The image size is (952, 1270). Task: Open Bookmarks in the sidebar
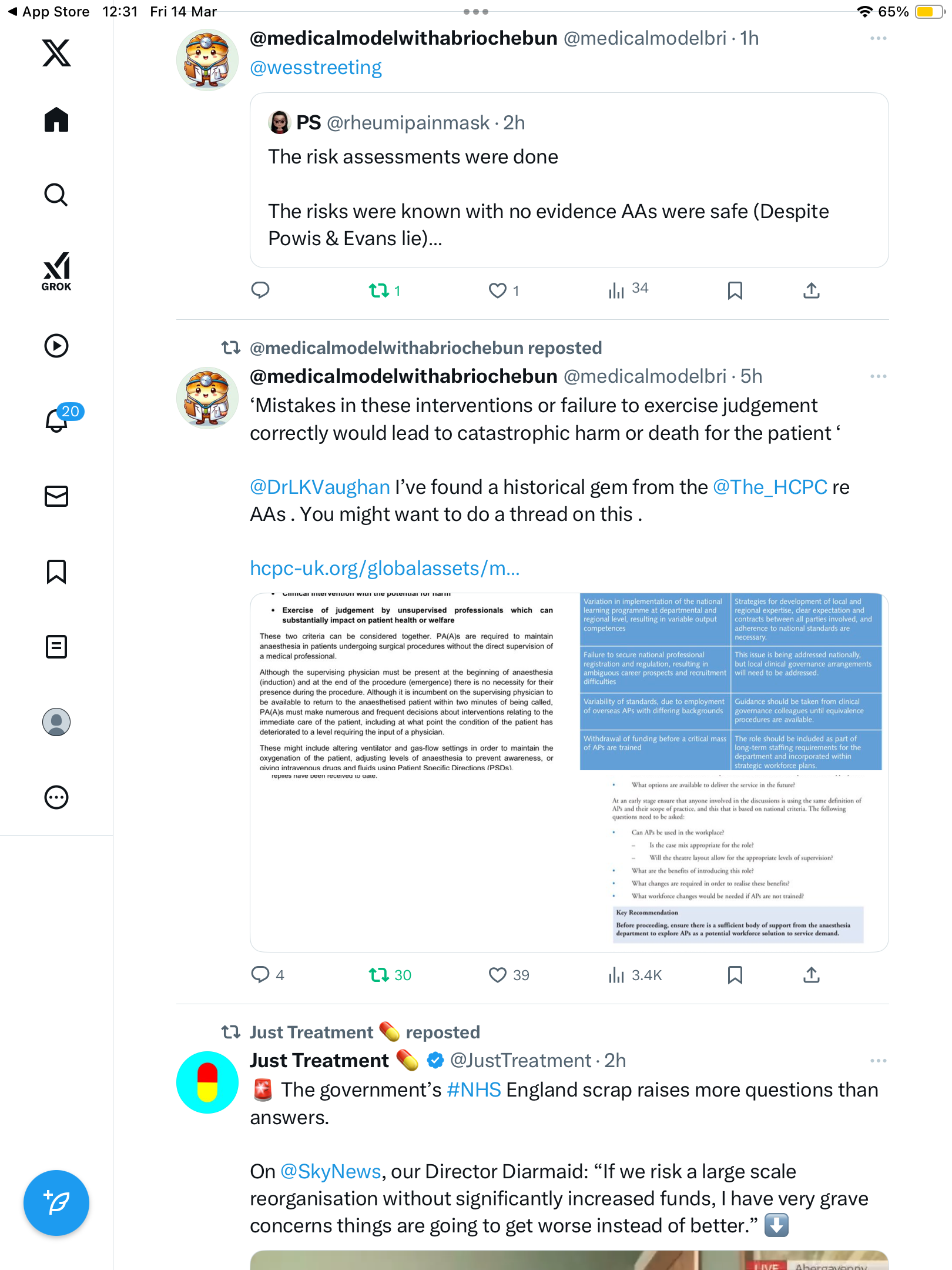click(56, 571)
